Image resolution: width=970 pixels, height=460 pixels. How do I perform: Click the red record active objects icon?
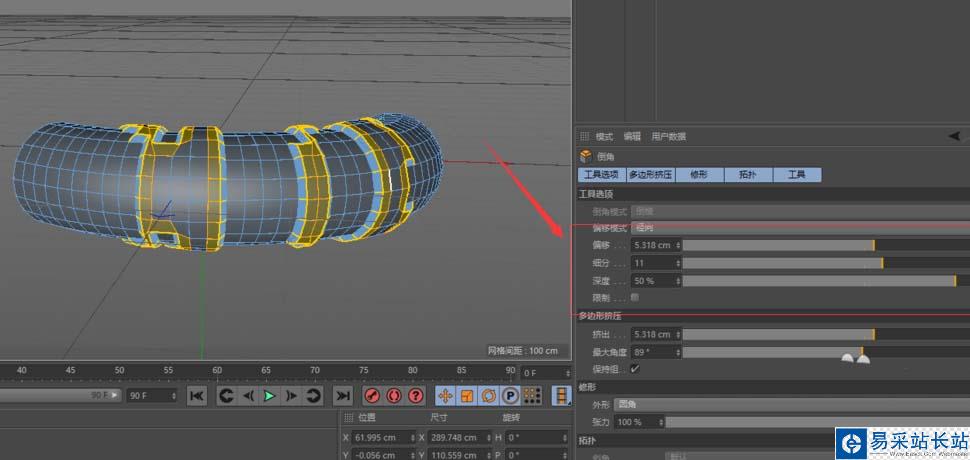tap(372, 395)
